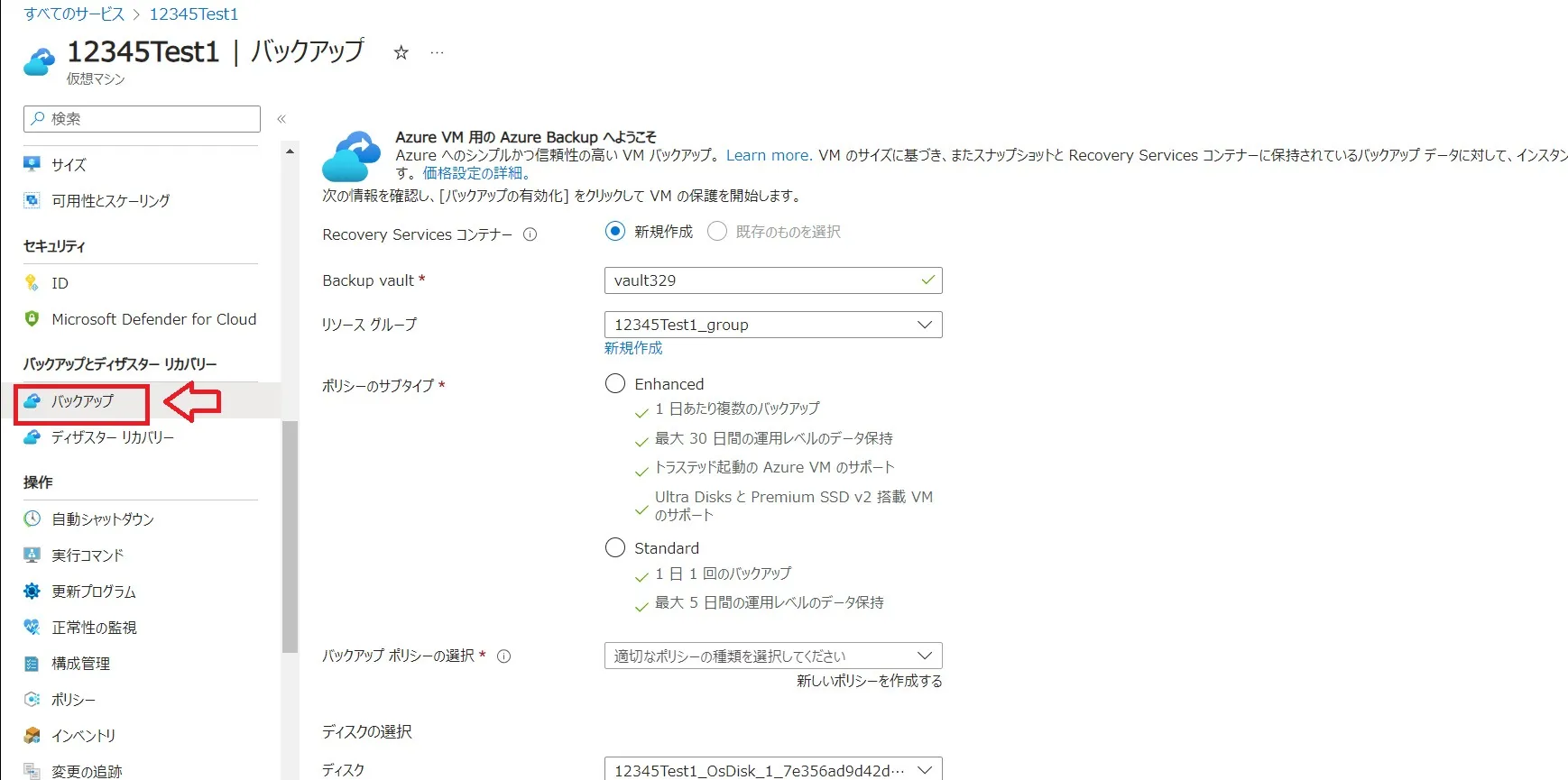Viewport: 1568px width, 780px height.
Task: Click the セキュリティ section heading
Action: 54,246
